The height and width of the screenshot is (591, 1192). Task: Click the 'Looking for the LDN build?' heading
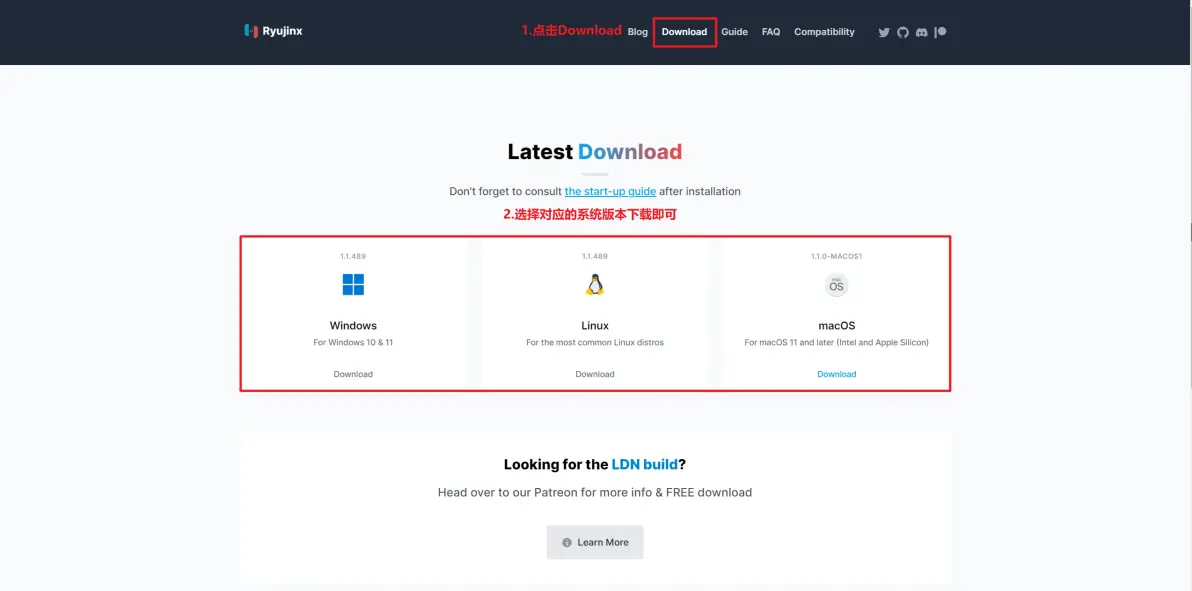click(x=594, y=465)
